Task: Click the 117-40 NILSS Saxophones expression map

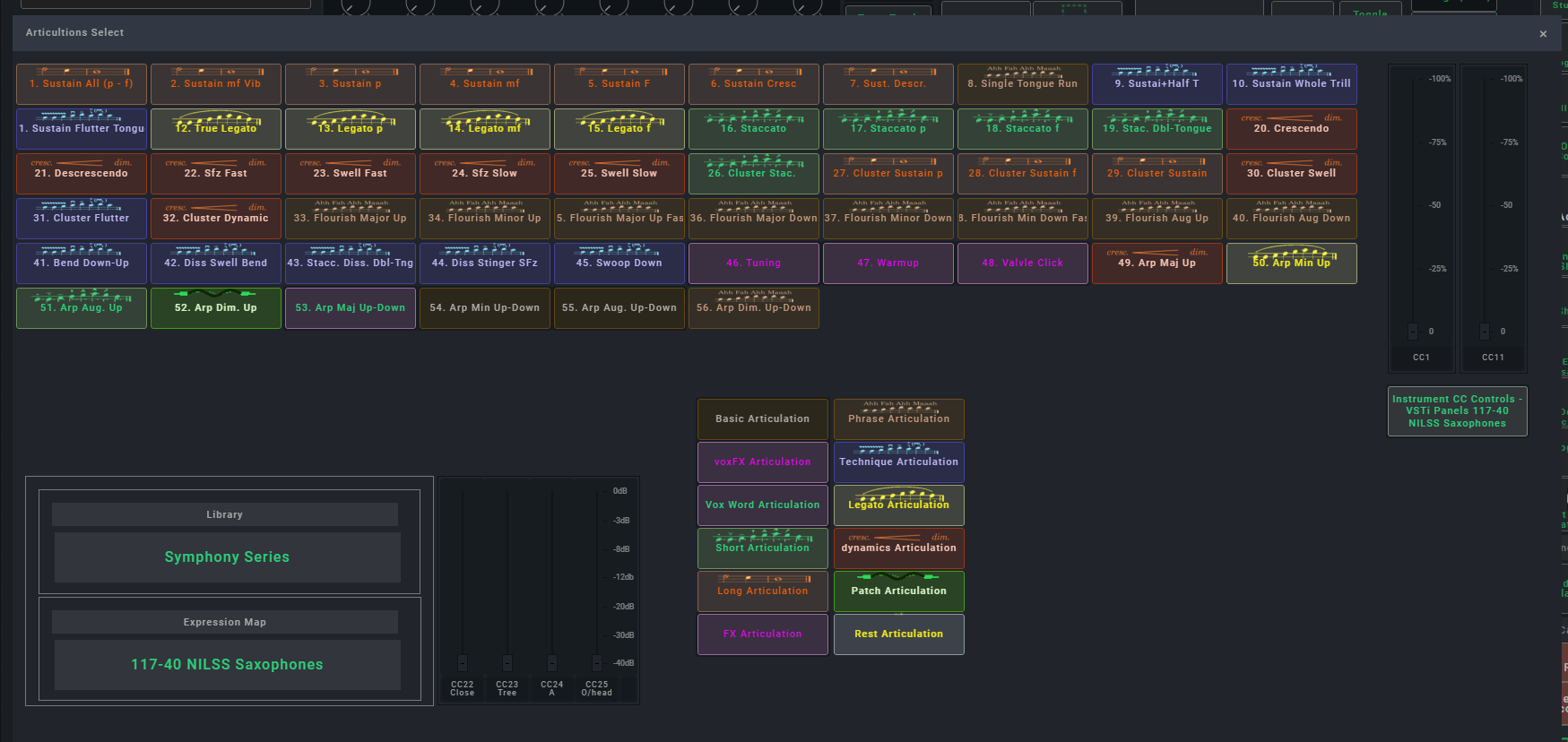Action: click(x=228, y=665)
